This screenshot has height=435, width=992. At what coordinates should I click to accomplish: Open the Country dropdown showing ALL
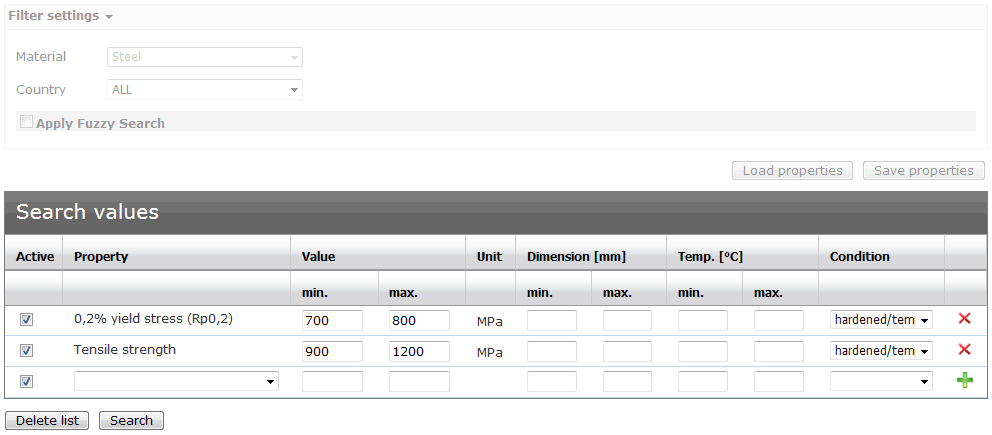point(205,90)
